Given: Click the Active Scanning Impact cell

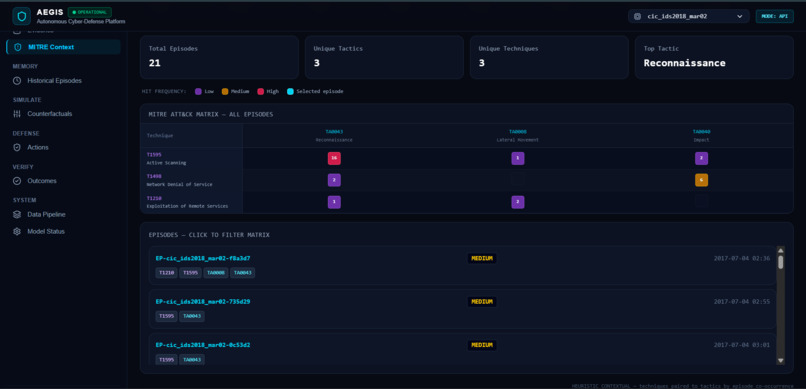Looking at the screenshot, I should tap(701, 159).
